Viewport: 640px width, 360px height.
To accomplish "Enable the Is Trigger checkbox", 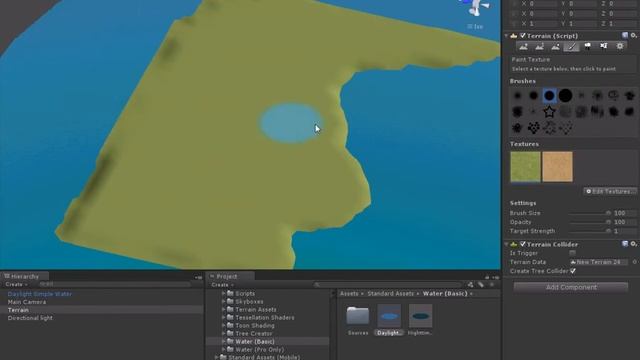I will tap(573, 253).
